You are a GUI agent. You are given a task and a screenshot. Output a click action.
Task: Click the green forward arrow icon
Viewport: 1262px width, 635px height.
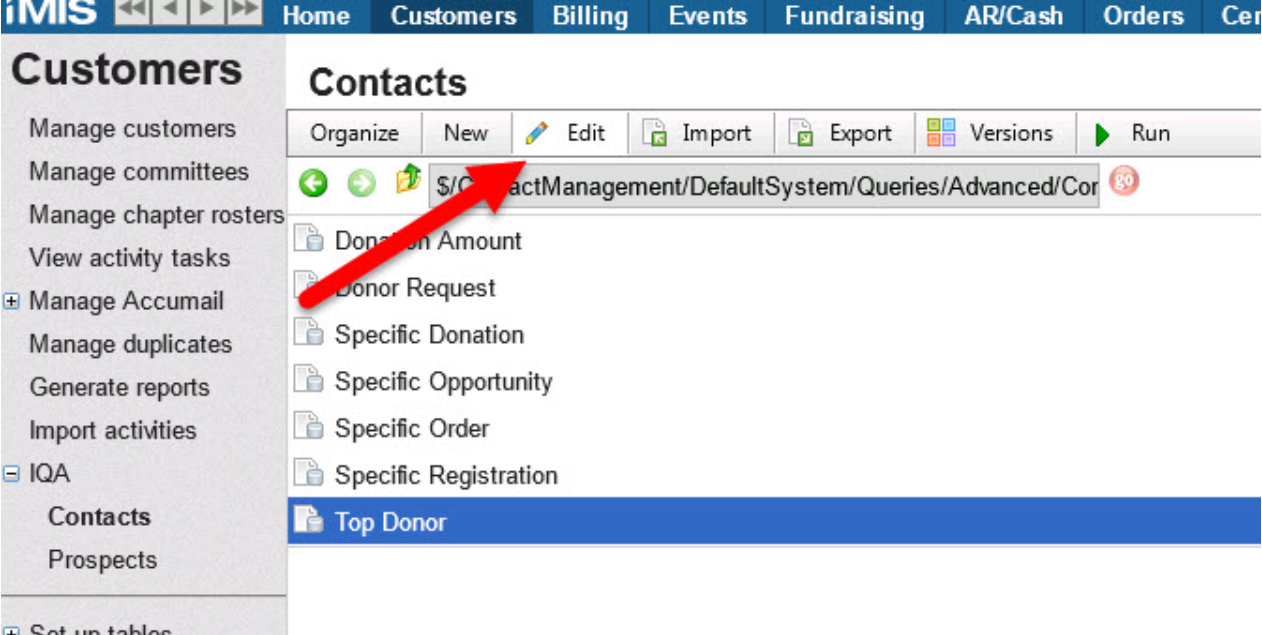click(361, 184)
